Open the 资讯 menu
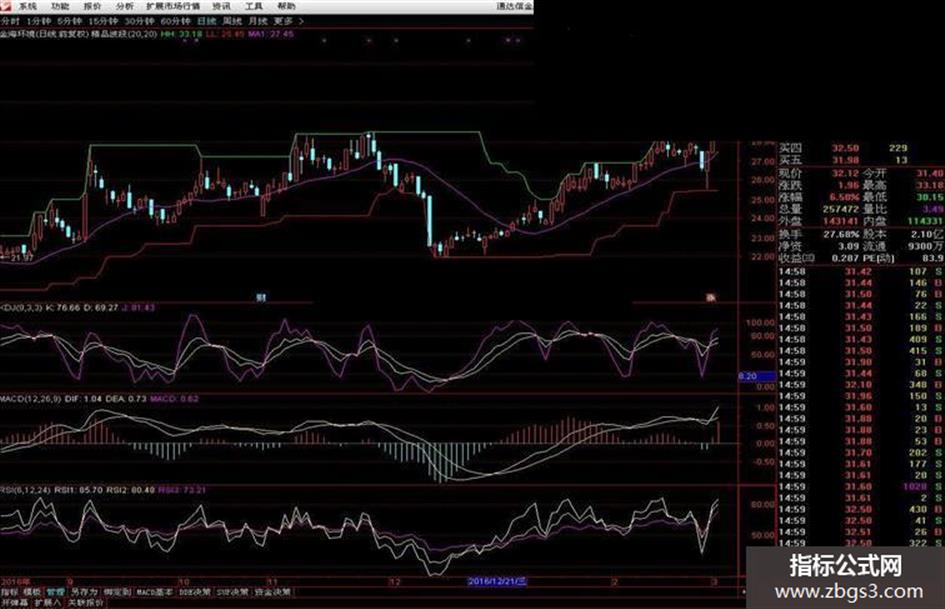This screenshot has height=609, width=945. pos(221,6)
